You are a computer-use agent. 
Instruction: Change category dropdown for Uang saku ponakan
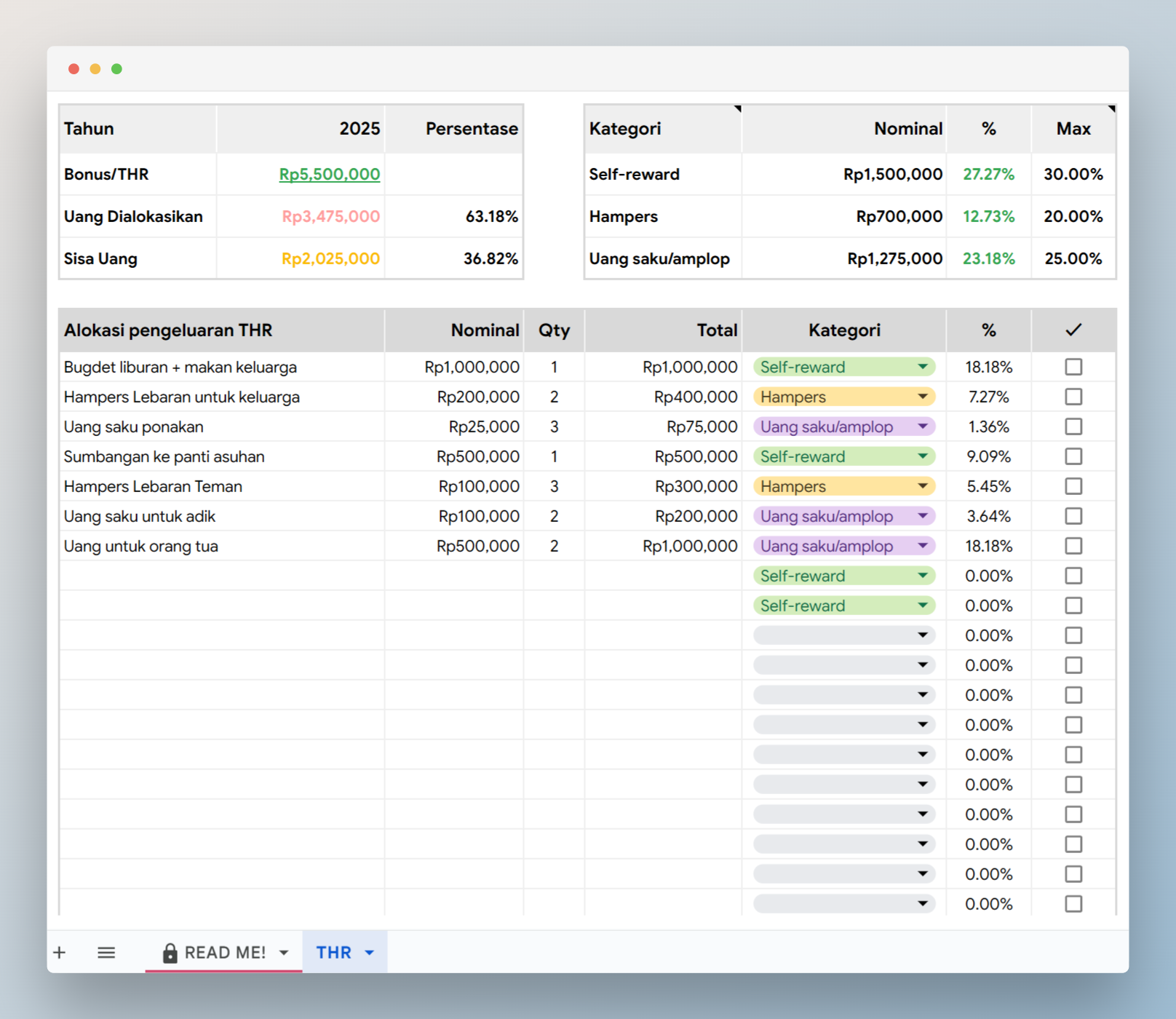click(844, 427)
